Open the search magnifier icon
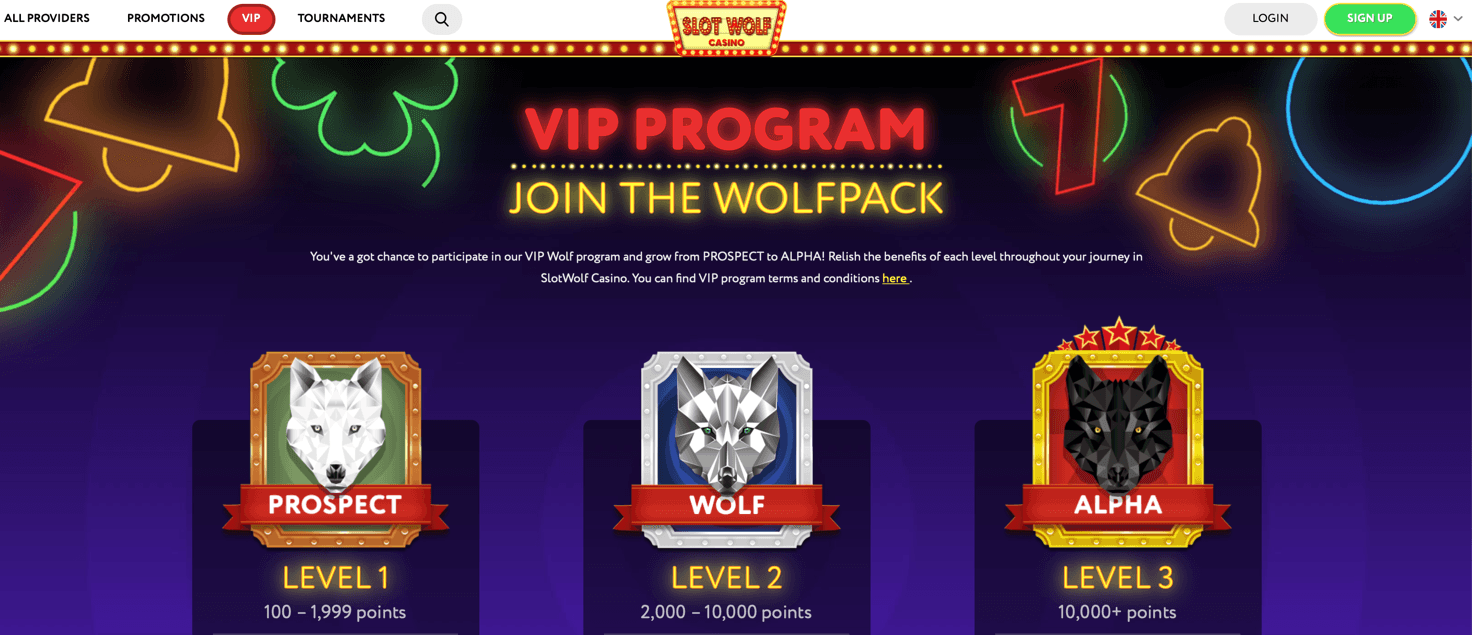The image size is (1472, 635). pos(441,19)
